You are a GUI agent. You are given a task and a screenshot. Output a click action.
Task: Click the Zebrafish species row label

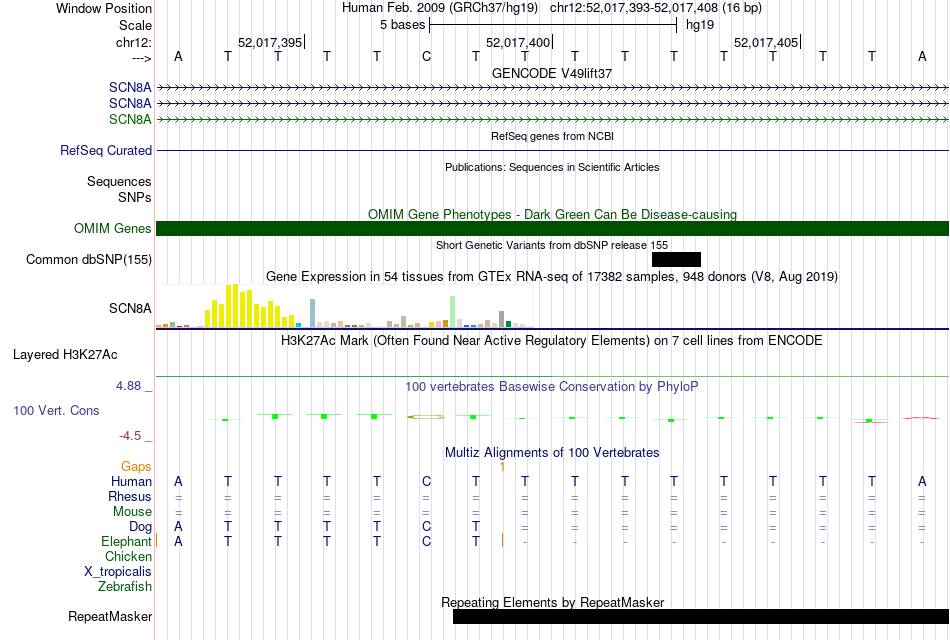125,587
